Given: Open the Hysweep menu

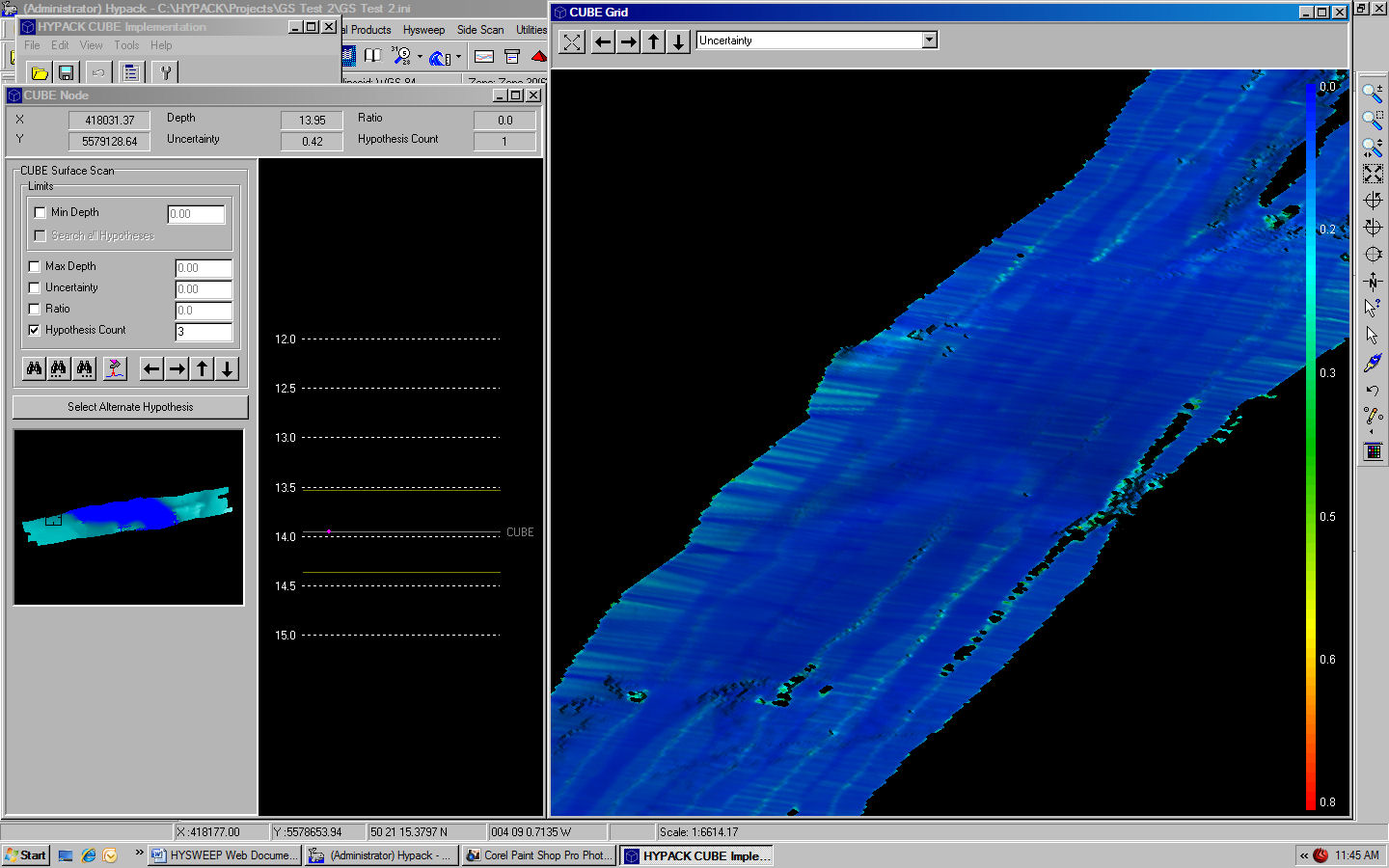Looking at the screenshot, I should point(423,30).
